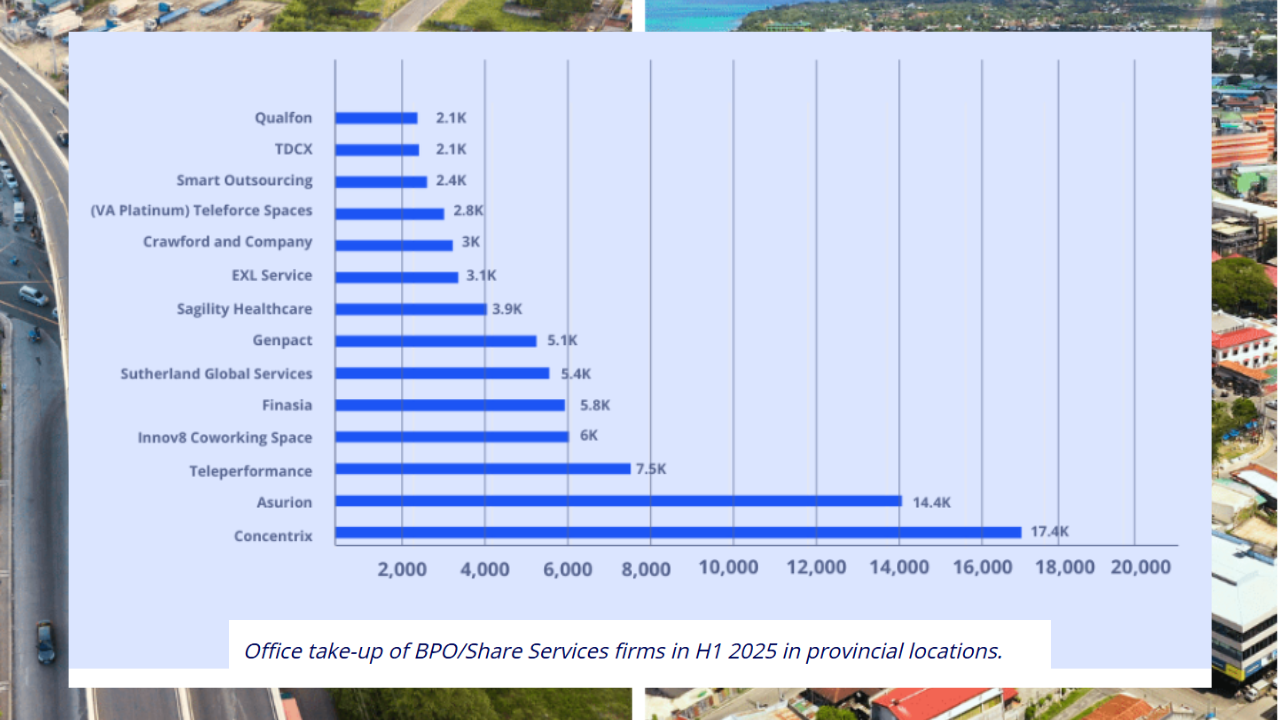Screen dimensions: 1280x720
Task: Select the 14.4K value label
Action: coord(930,502)
